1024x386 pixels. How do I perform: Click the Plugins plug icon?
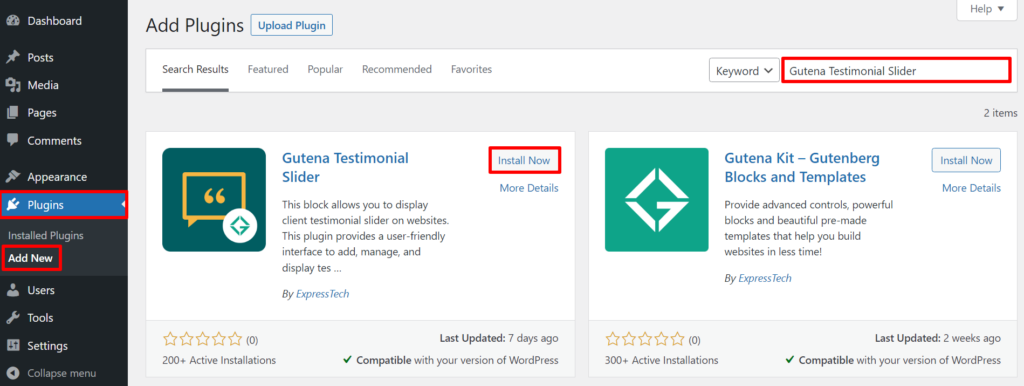(12, 205)
